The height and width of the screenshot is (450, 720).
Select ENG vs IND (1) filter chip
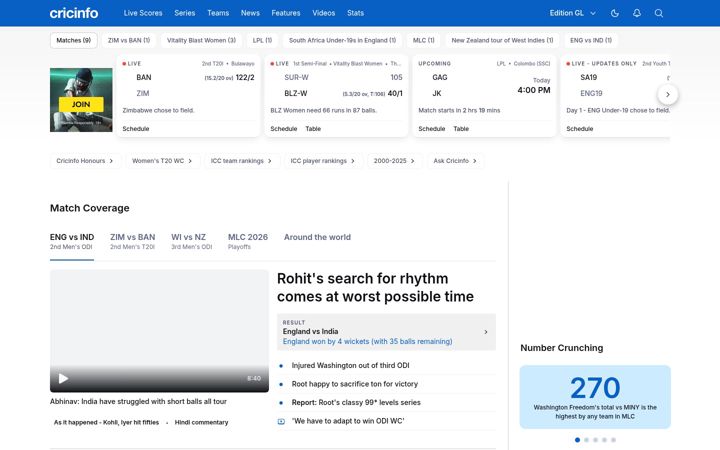pyautogui.click(x=591, y=40)
